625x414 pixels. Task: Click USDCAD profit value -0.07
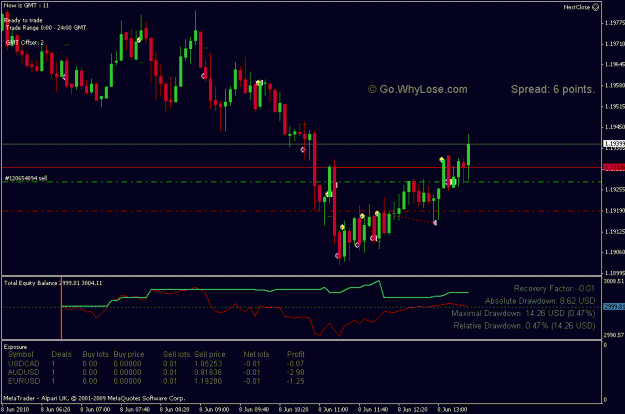[295, 364]
